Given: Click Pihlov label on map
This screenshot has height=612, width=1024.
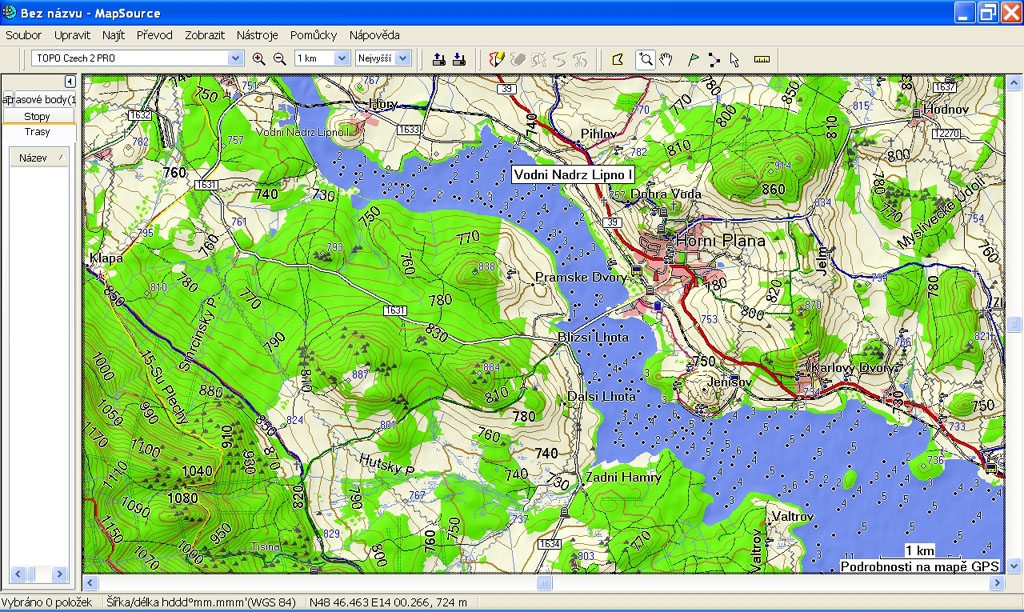Looking at the screenshot, I should [599, 133].
